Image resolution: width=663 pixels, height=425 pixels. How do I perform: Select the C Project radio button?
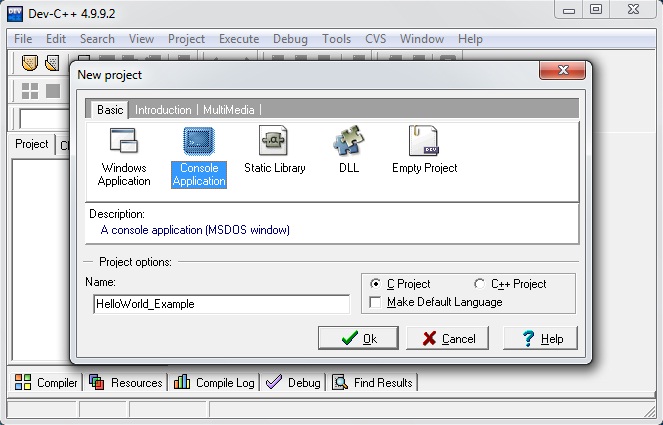pyautogui.click(x=375, y=284)
